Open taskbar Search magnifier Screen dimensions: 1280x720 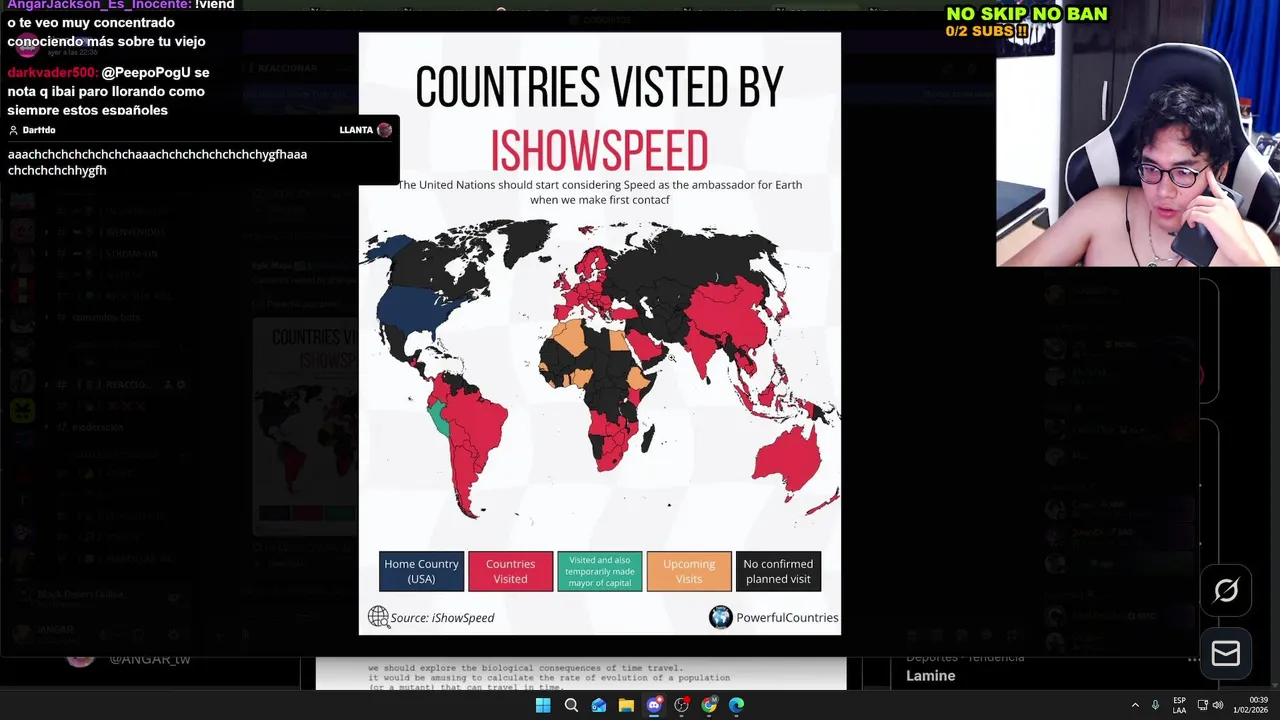(571, 705)
